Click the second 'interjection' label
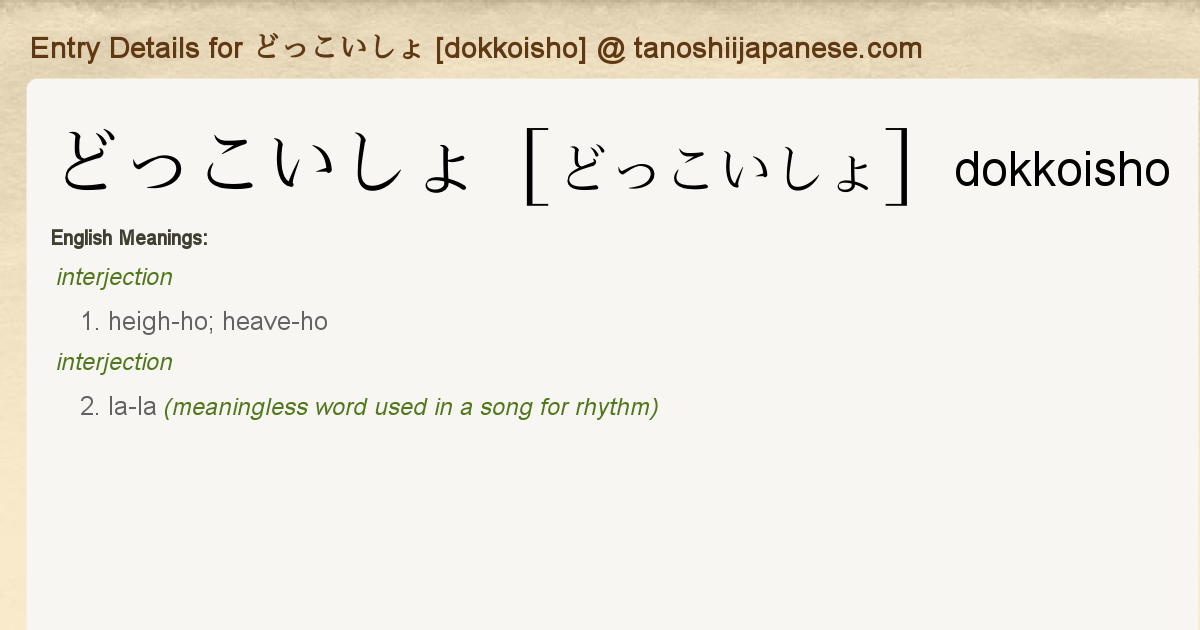Image resolution: width=1200 pixels, height=630 pixels. coord(115,362)
